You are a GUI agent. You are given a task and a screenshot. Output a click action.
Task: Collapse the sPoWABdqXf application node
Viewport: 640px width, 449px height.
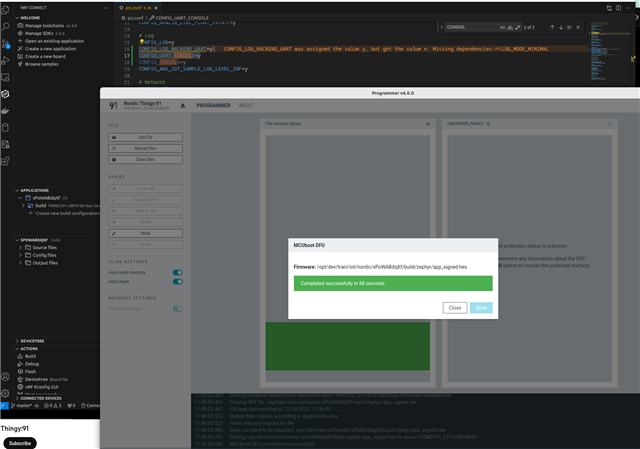(x=20, y=198)
